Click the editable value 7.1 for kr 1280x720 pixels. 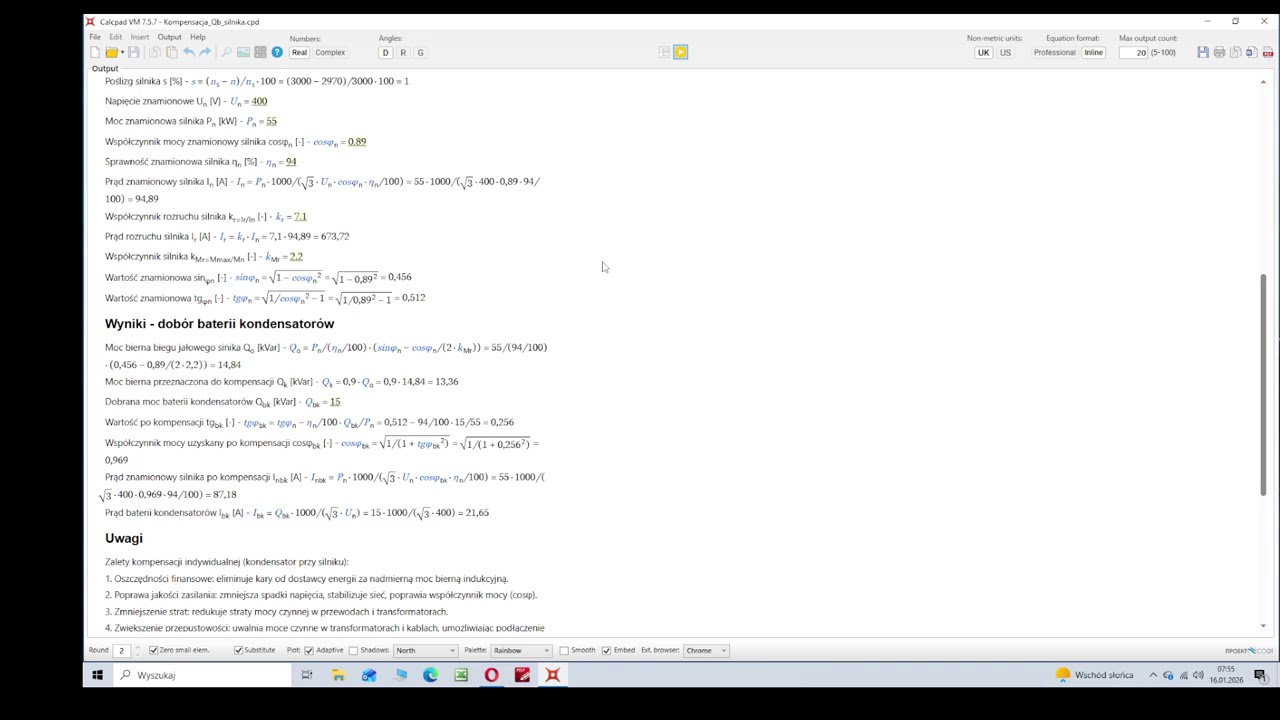tap(300, 216)
